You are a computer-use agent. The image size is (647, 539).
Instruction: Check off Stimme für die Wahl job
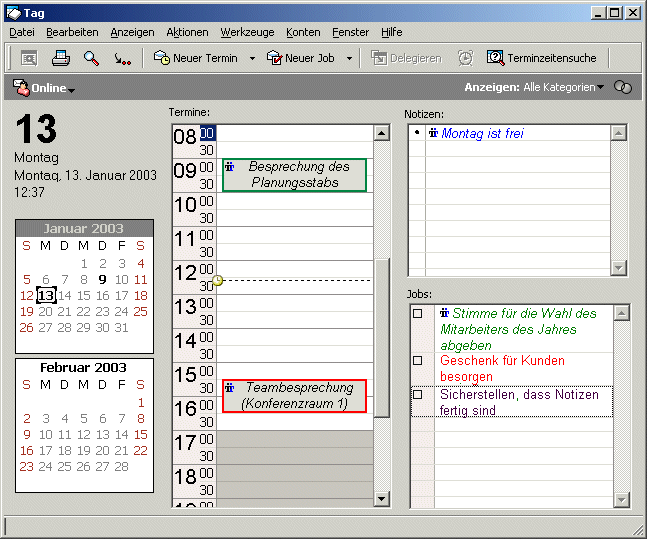tap(418, 314)
